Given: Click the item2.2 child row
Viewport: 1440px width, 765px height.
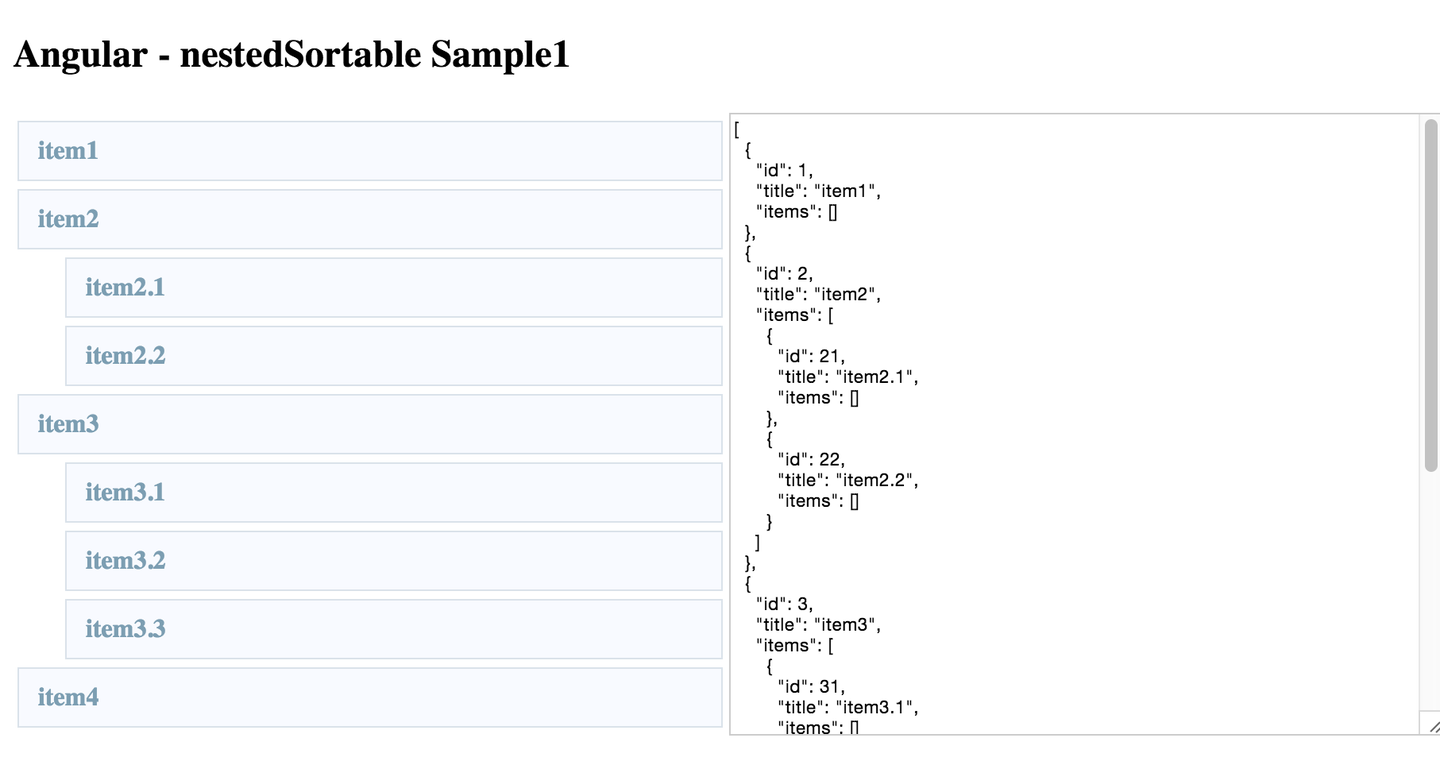Looking at the screenshot, I should (x=393, y=356).
